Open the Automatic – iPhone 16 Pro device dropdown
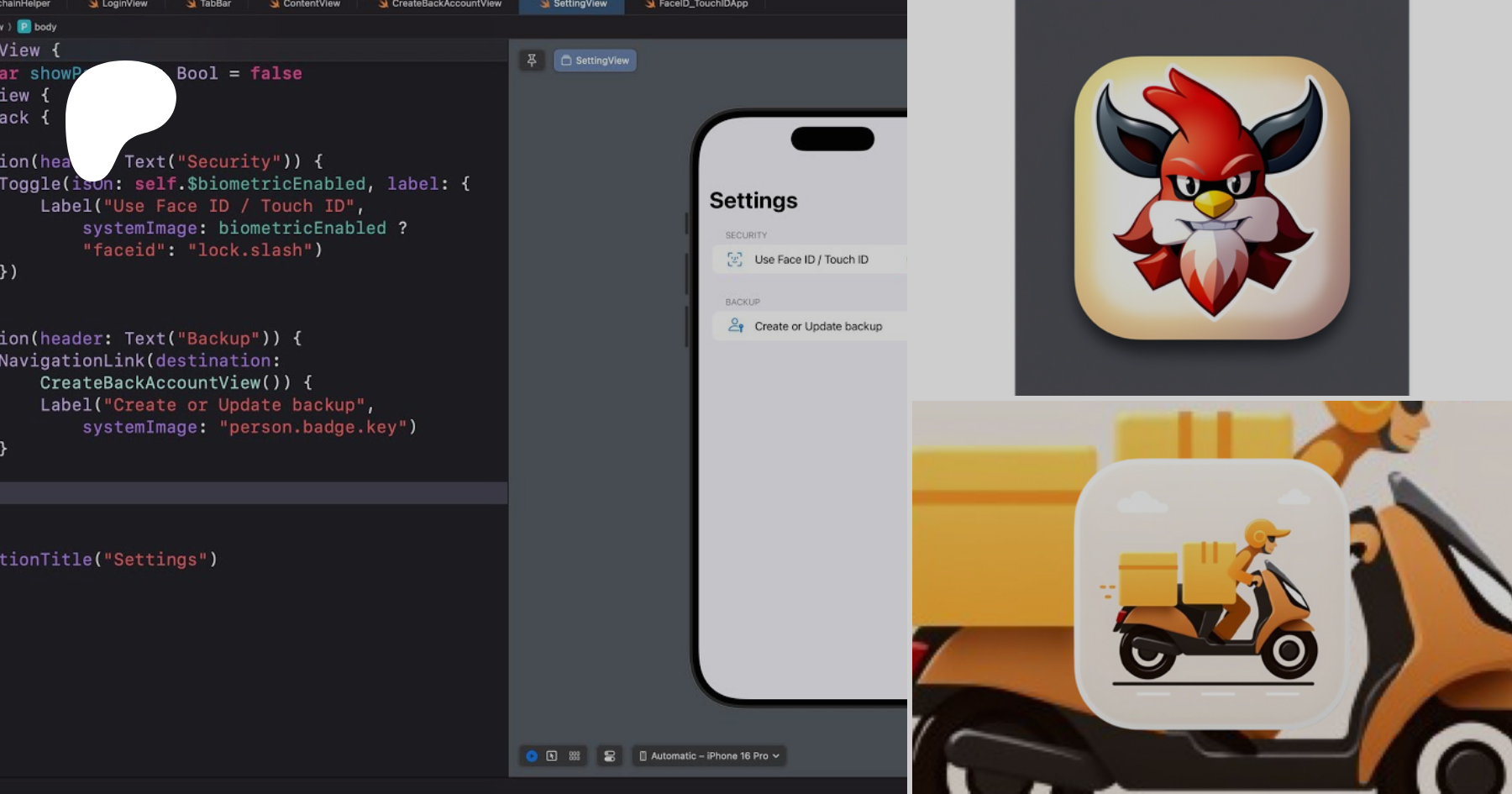Screen dimensions: 1512x794 pyautogui.click(x=710, y=756)
